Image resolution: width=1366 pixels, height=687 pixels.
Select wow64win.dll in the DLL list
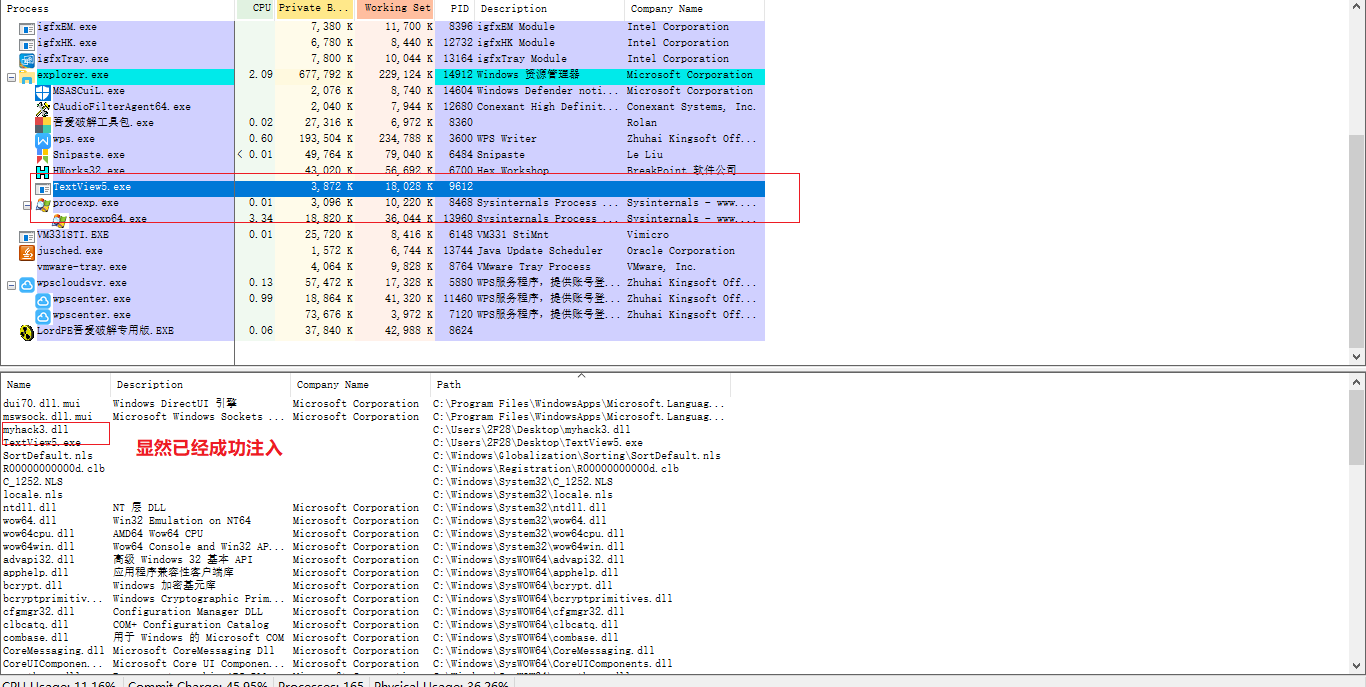click(x=39, y=547)
